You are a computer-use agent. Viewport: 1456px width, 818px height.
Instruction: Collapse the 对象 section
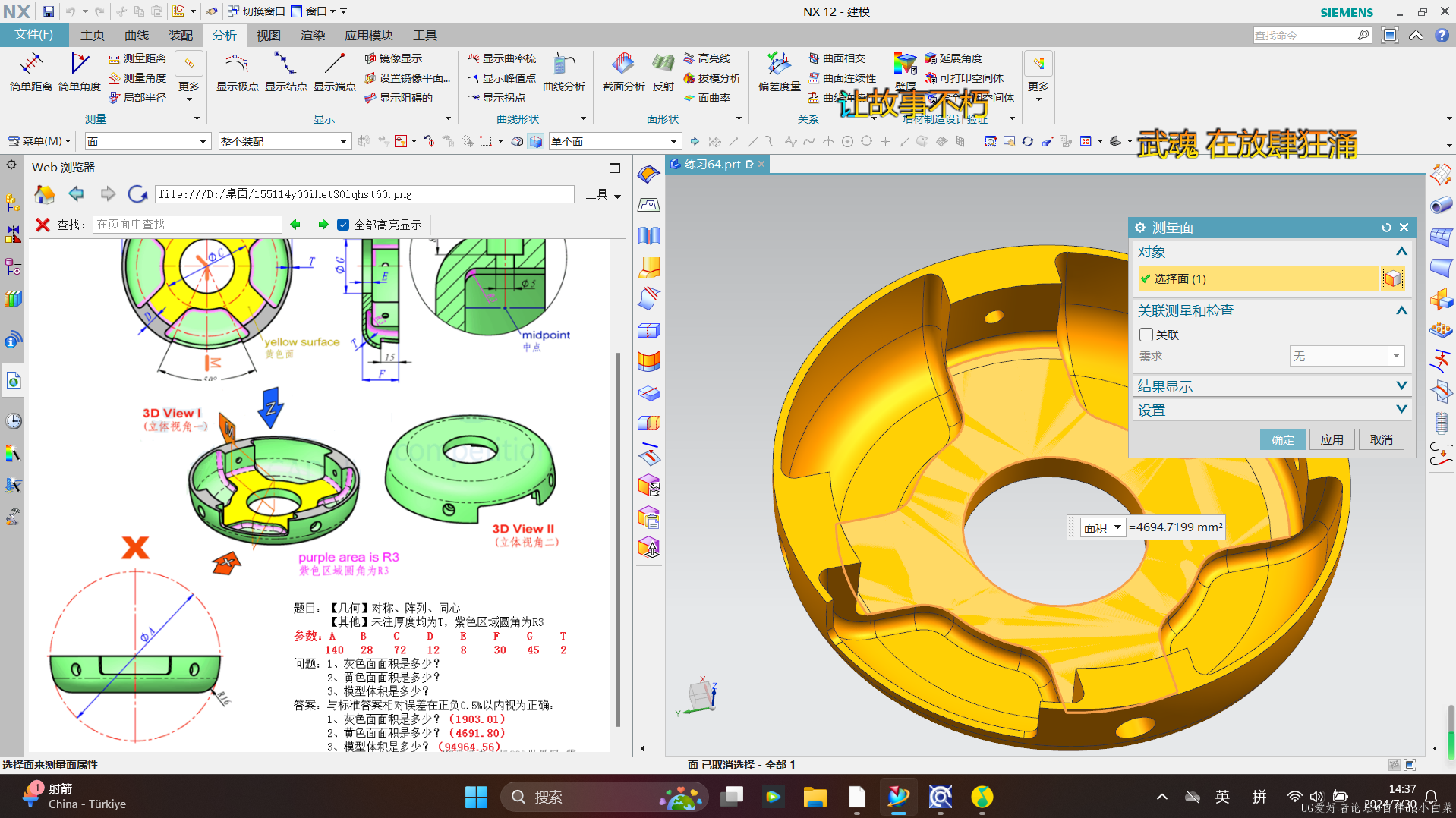click(x=1401, y=251)
